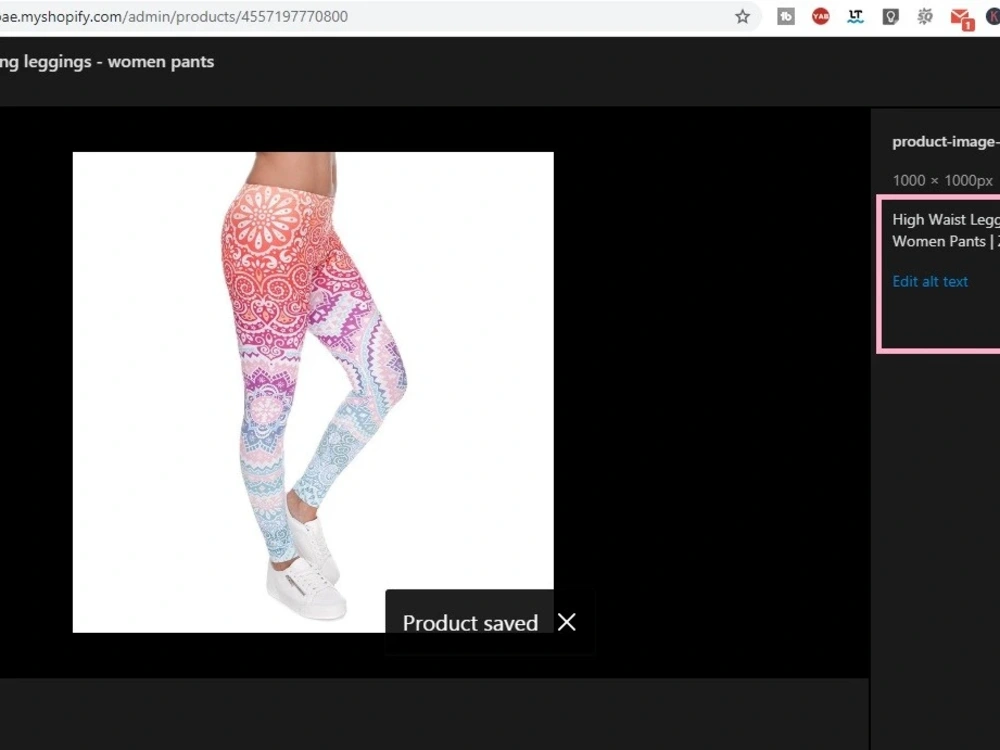The height and width of the screenshot is (750, 1000).
Task: Click the product-image file name
Action: click(x=946, y=142)
